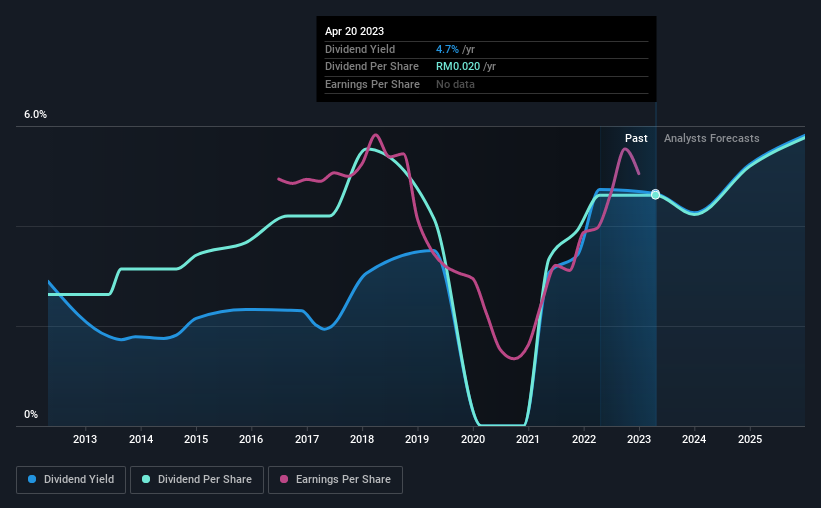The height and width of the screenshot is (508, 821).
Task: Click the data point marker at Apr 2023
Action: click(656, 194)
